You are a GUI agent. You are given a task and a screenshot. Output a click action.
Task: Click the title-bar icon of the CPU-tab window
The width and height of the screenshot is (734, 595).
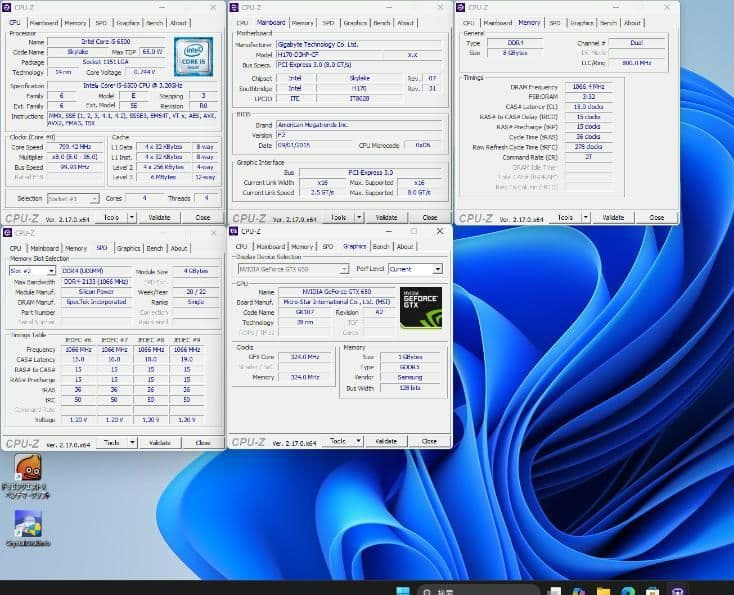[x=7, y=7]
